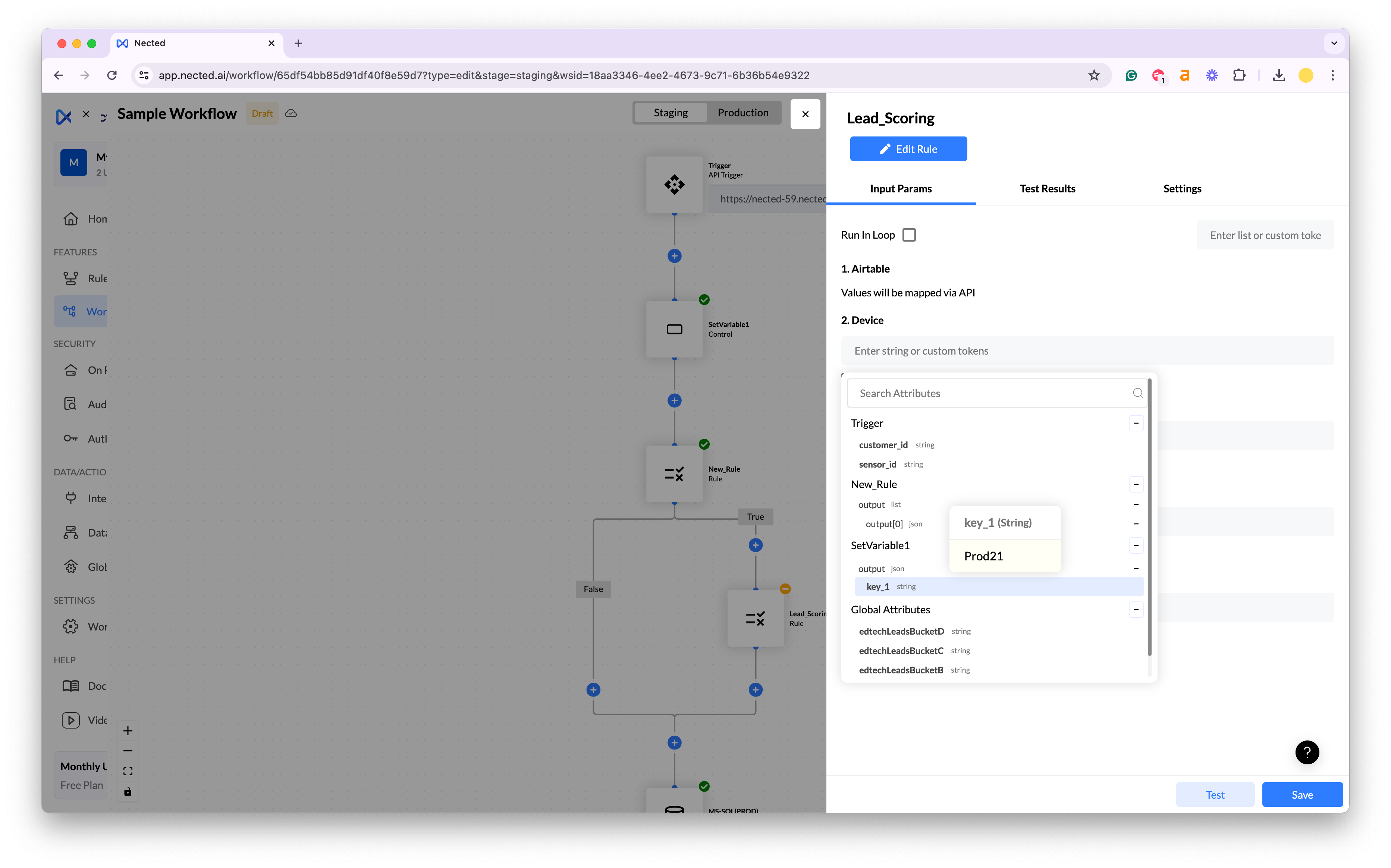Viewport: 1391px width, 868px height.
Task: Click the Device string input field
Action: coord(1087,351)
